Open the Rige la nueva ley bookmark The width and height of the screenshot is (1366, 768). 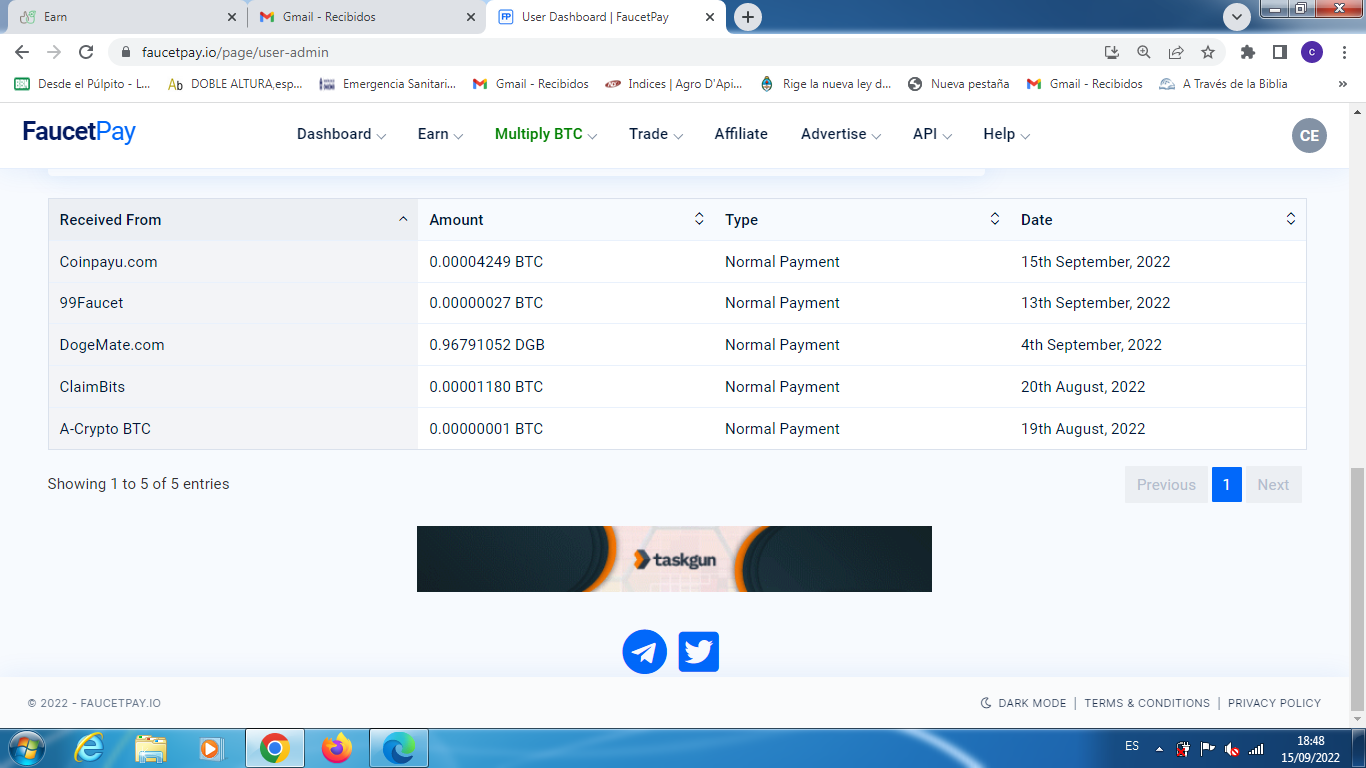(x=826, y=84)
